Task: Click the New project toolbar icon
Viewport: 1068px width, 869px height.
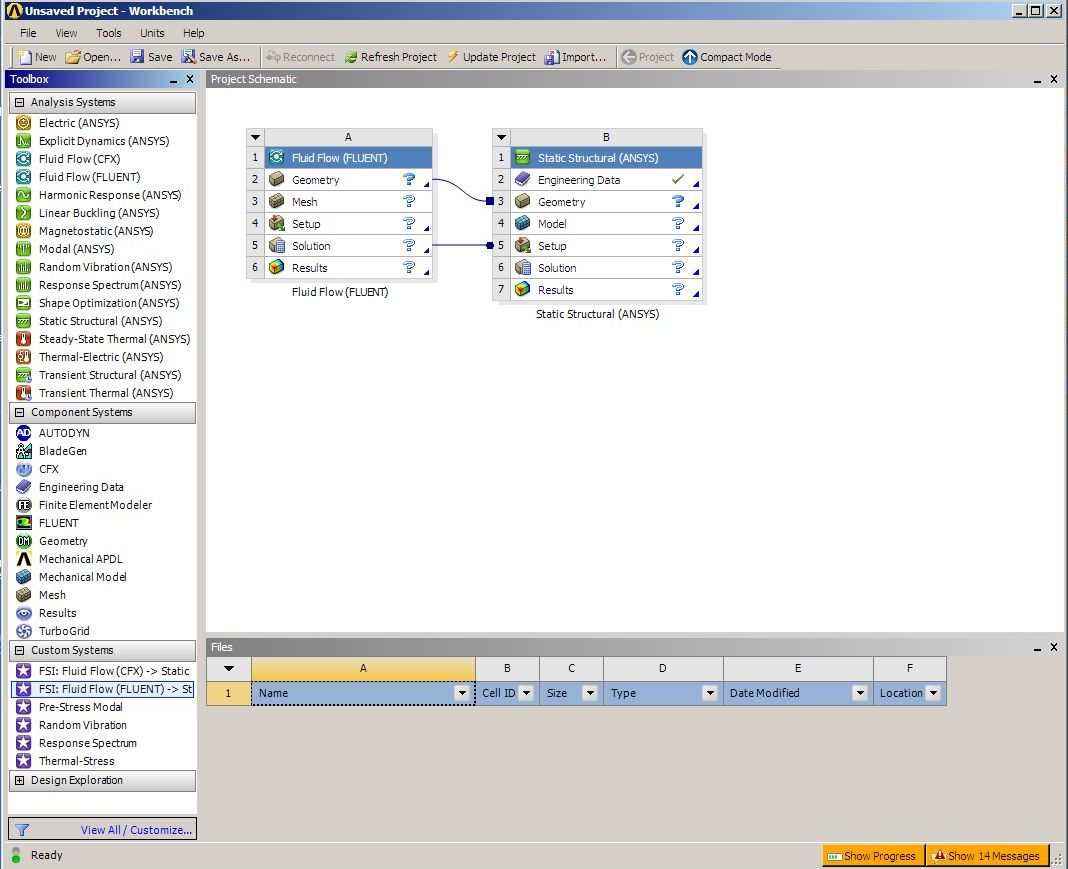Action: click(x=25, y=57)
